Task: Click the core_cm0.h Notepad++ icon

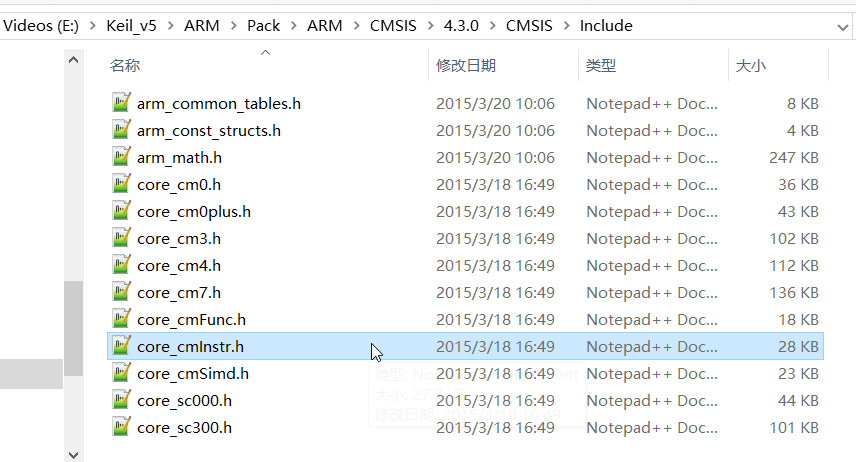Action: click(121, 183)
